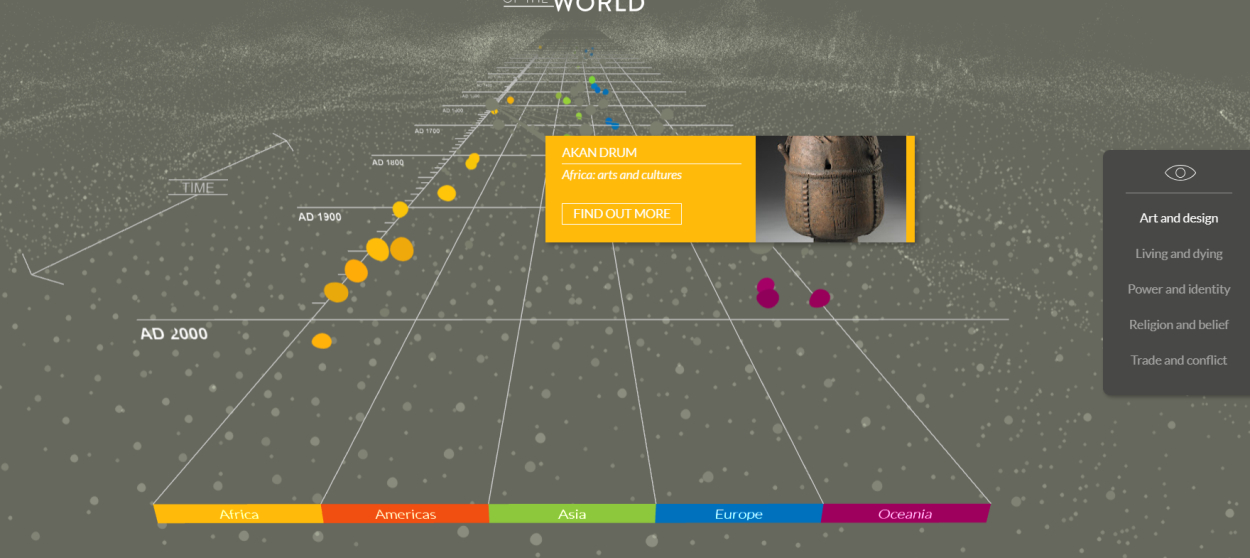
Task: Choose the Power and identity filter
Action: [1178, 289]
